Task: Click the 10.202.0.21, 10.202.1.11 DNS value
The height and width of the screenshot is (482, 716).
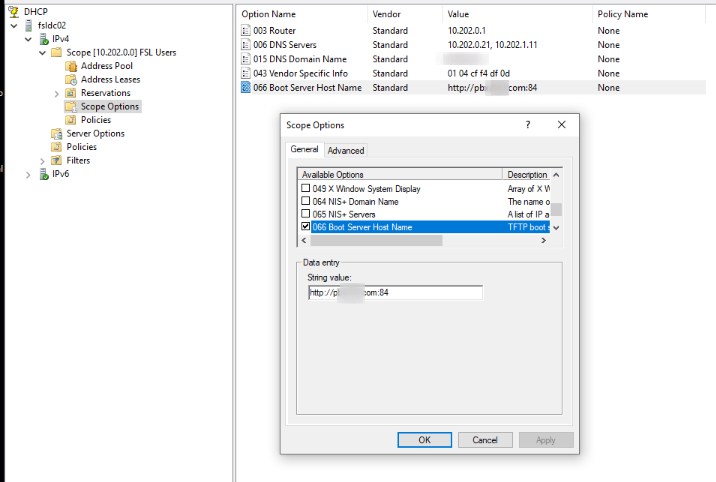Action: coord(492,45)
